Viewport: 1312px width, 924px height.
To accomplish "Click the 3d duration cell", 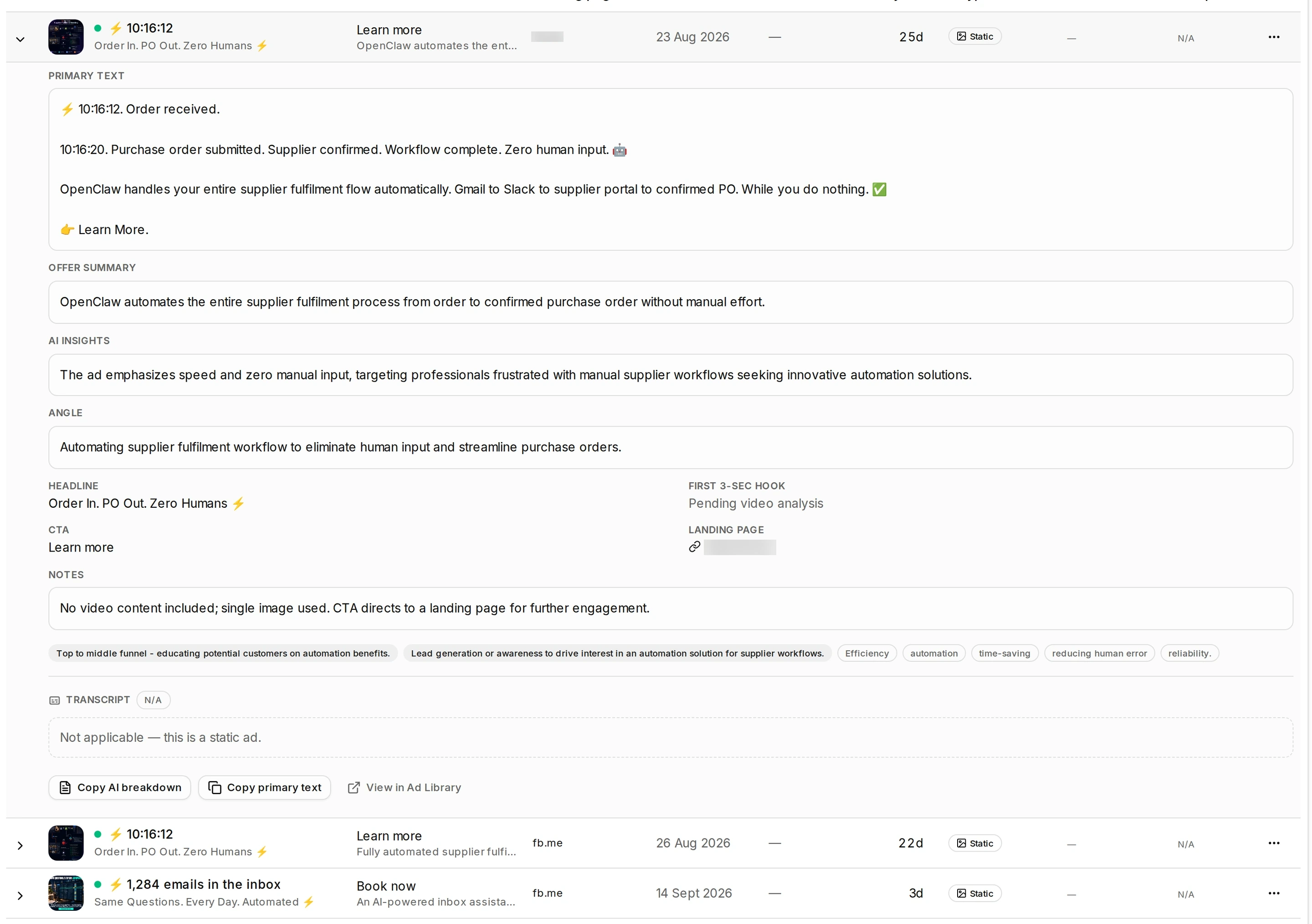I will click(916, 893).
